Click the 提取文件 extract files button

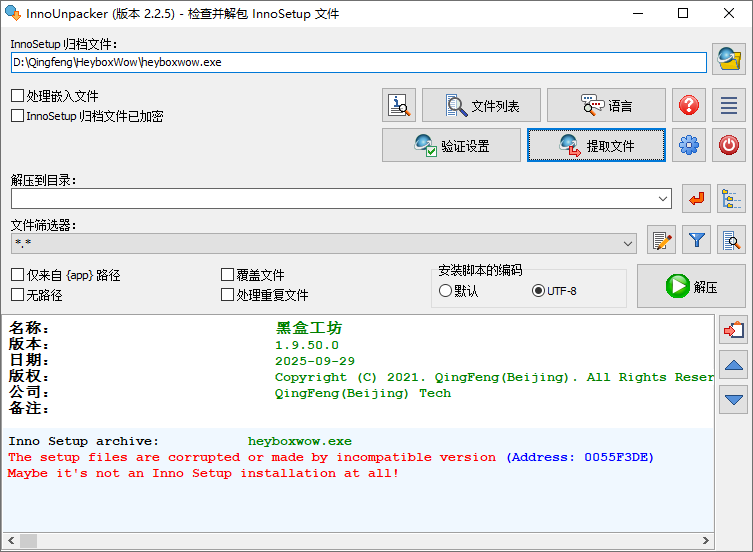596,145
